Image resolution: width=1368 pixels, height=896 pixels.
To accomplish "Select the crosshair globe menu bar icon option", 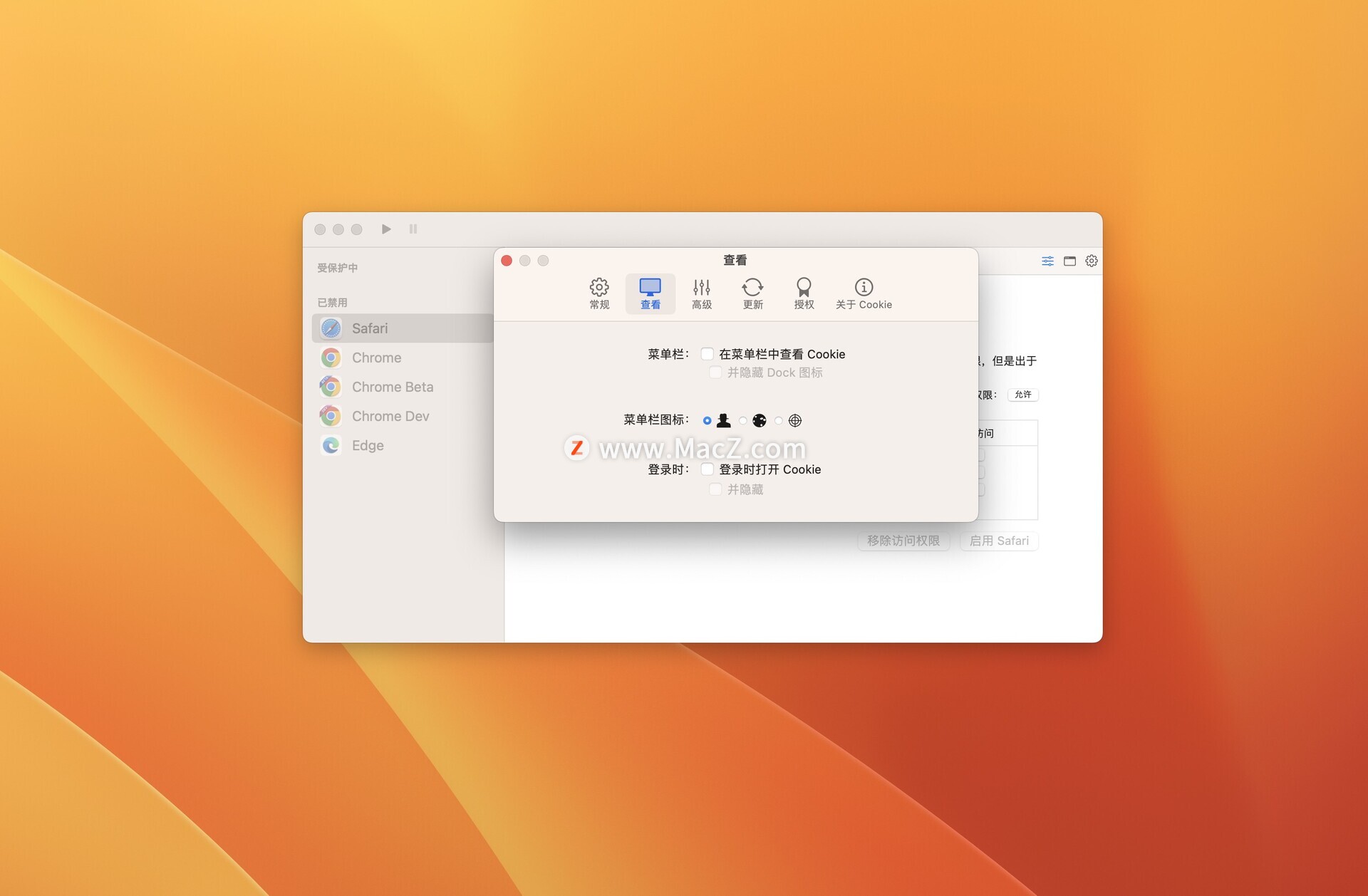I will coord(779,421).
